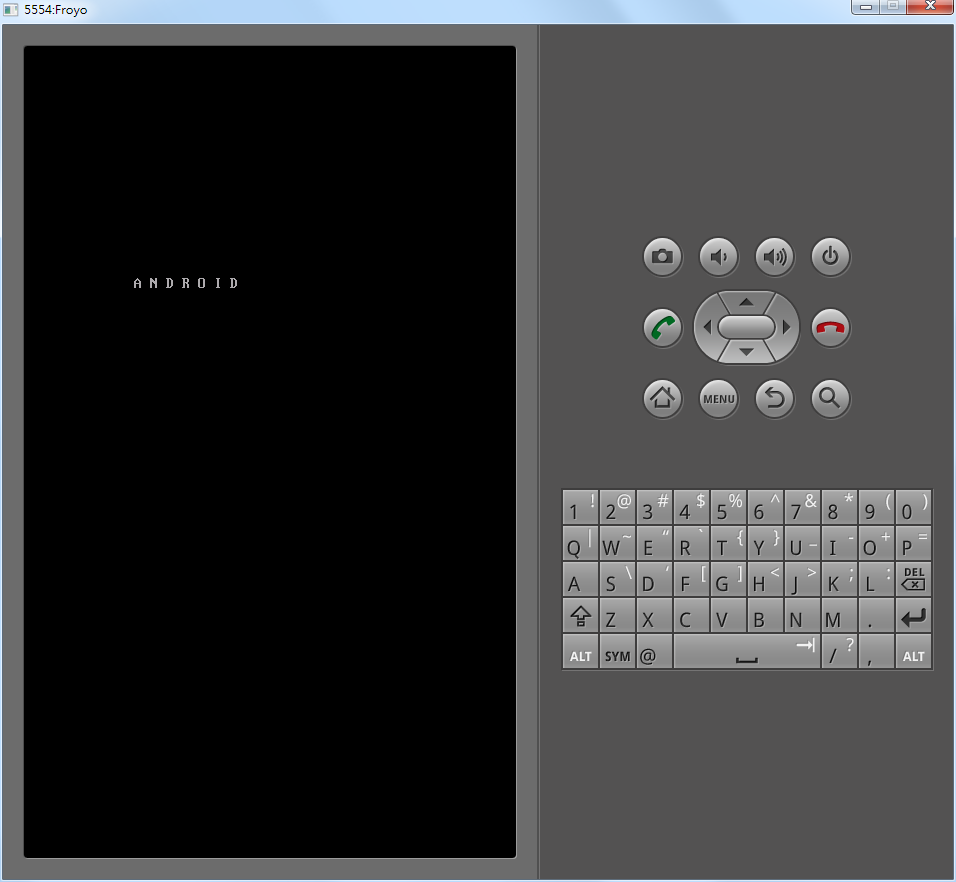Tap the Shift arrow key

point(580,616)
